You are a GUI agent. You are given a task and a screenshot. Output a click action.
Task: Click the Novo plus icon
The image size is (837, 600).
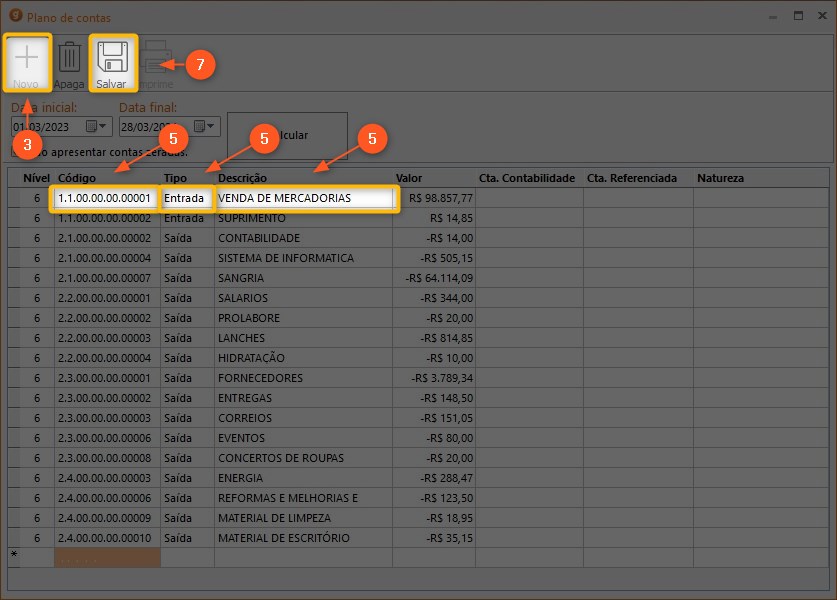[x=27, y=58]
